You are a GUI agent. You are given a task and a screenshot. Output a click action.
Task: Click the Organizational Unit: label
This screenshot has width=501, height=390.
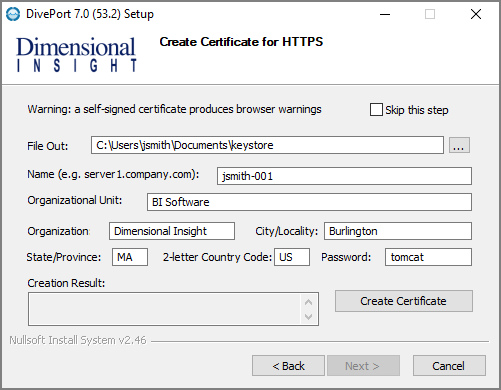pyautogui.click(x=75, y=200)
